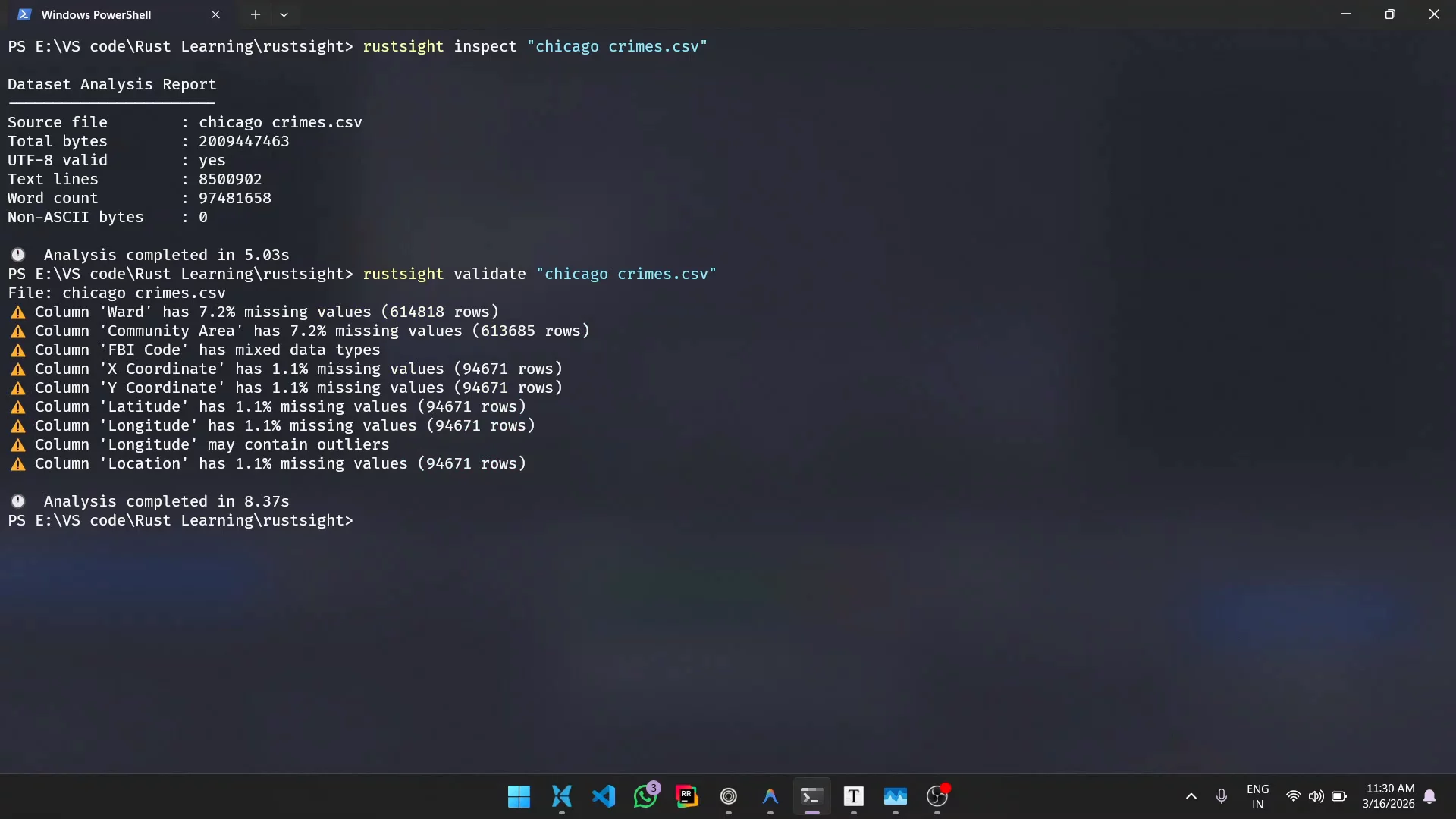Open Typora from the taskbar
Viewport: 1456px width, 819px height.
[x=854, y=796]
